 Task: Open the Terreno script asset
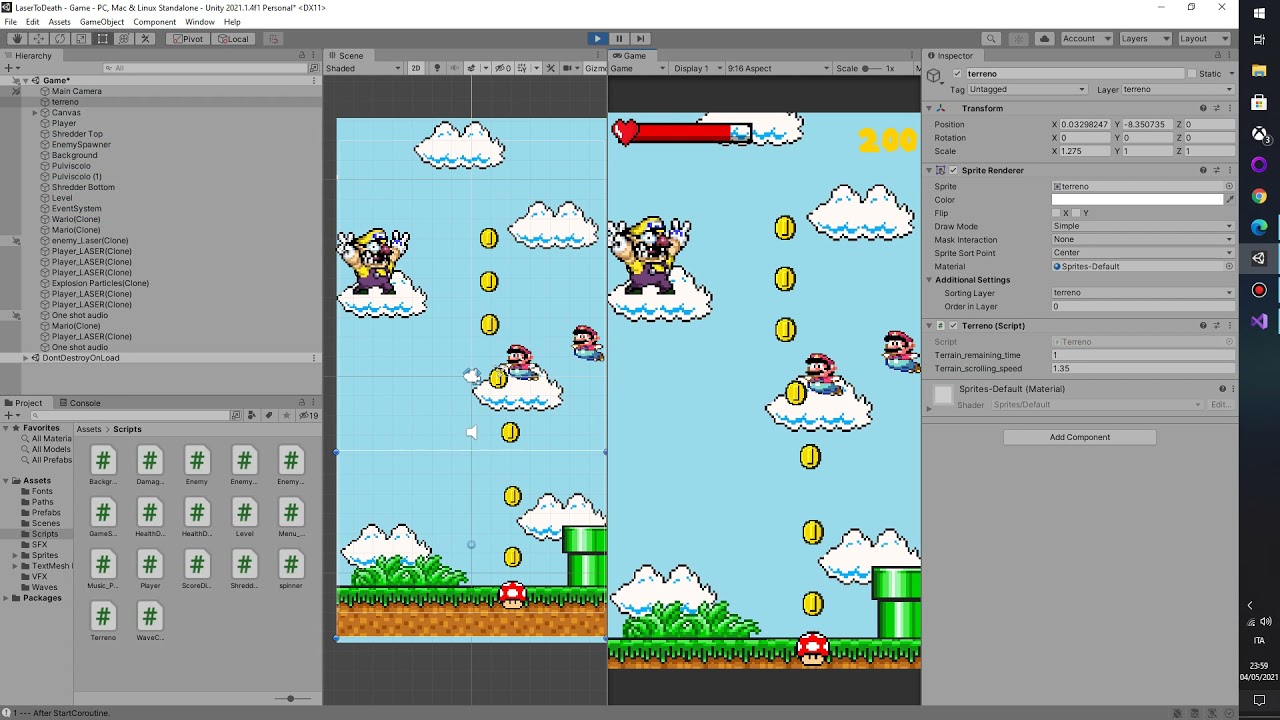(102, 622)
